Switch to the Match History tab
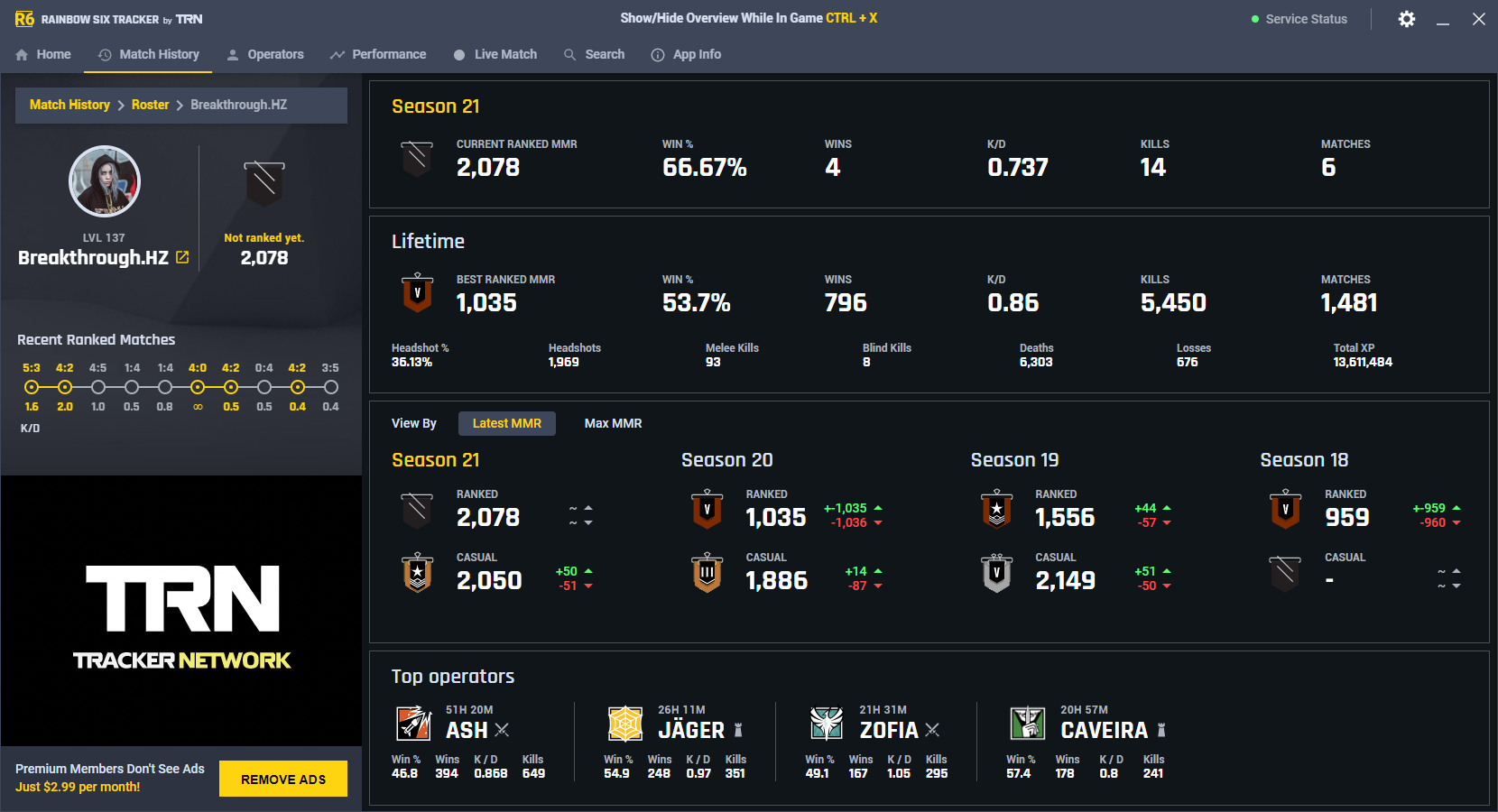 148,54
